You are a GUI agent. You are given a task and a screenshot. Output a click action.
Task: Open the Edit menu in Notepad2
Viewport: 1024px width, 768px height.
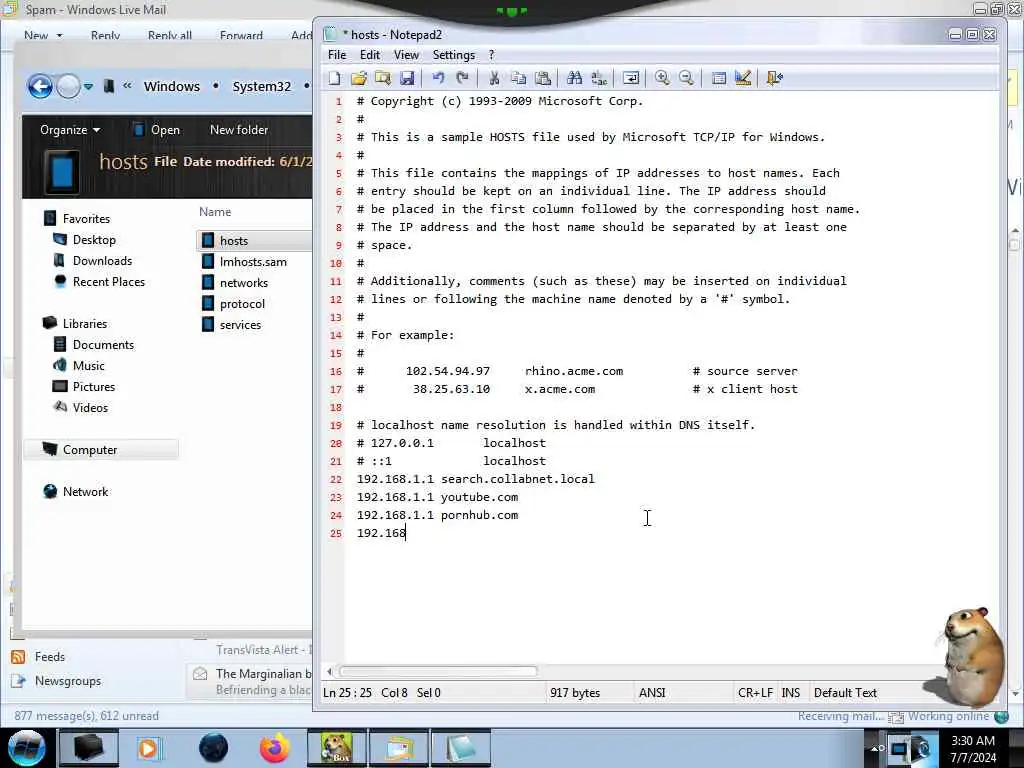[370, 55]
